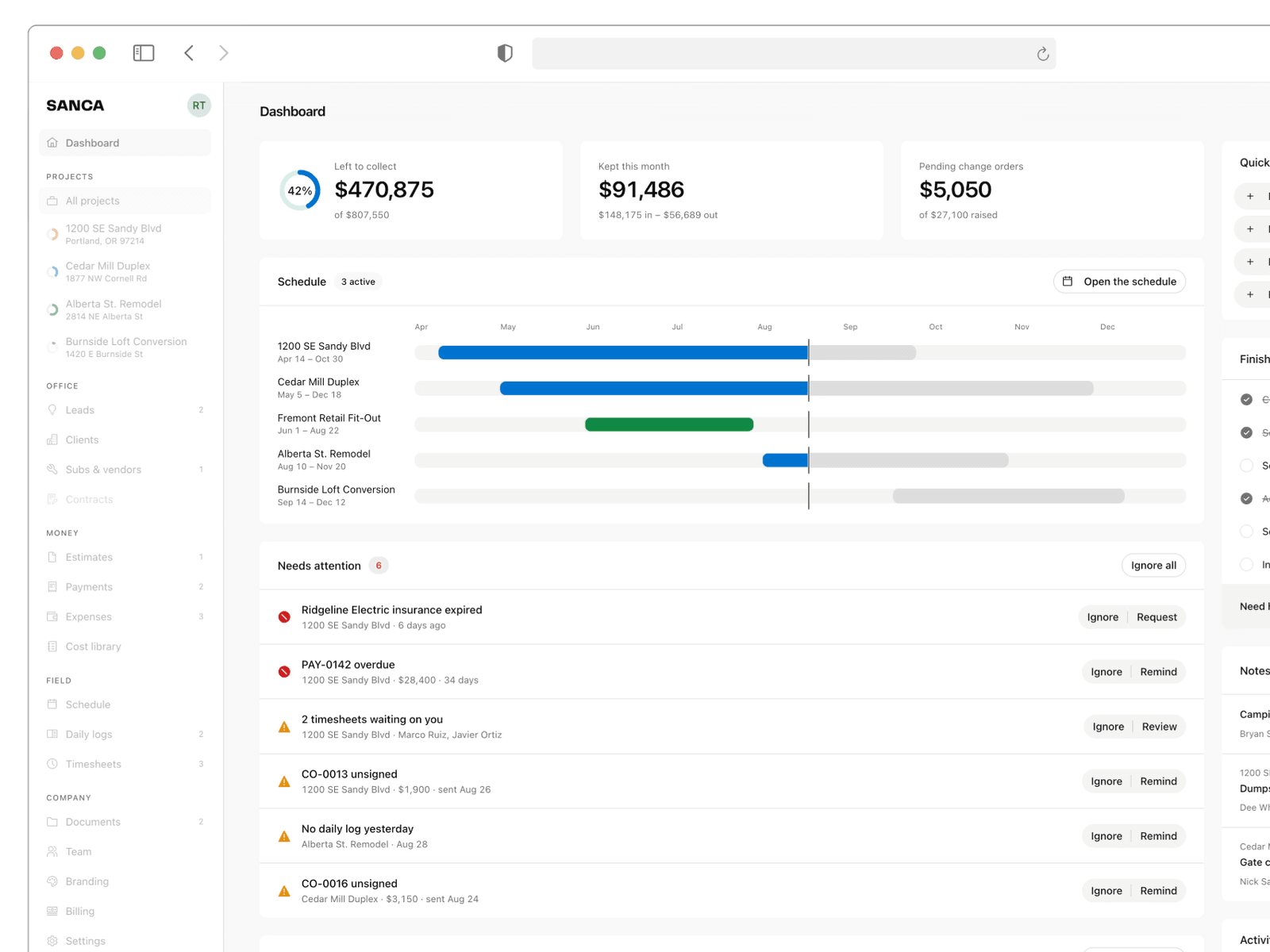Open Dashboard in the sidebar

(x=125, y=143)
